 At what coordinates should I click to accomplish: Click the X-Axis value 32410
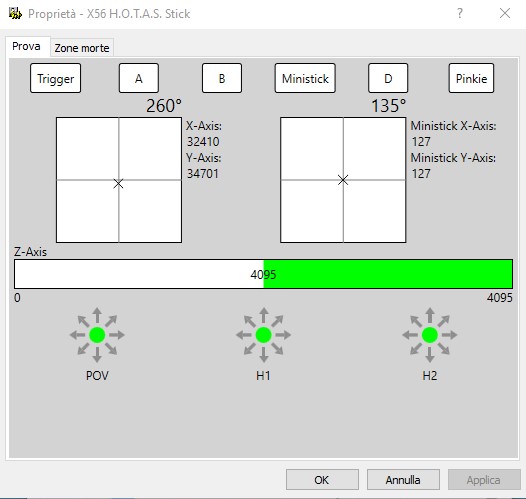tap(203, 142)
